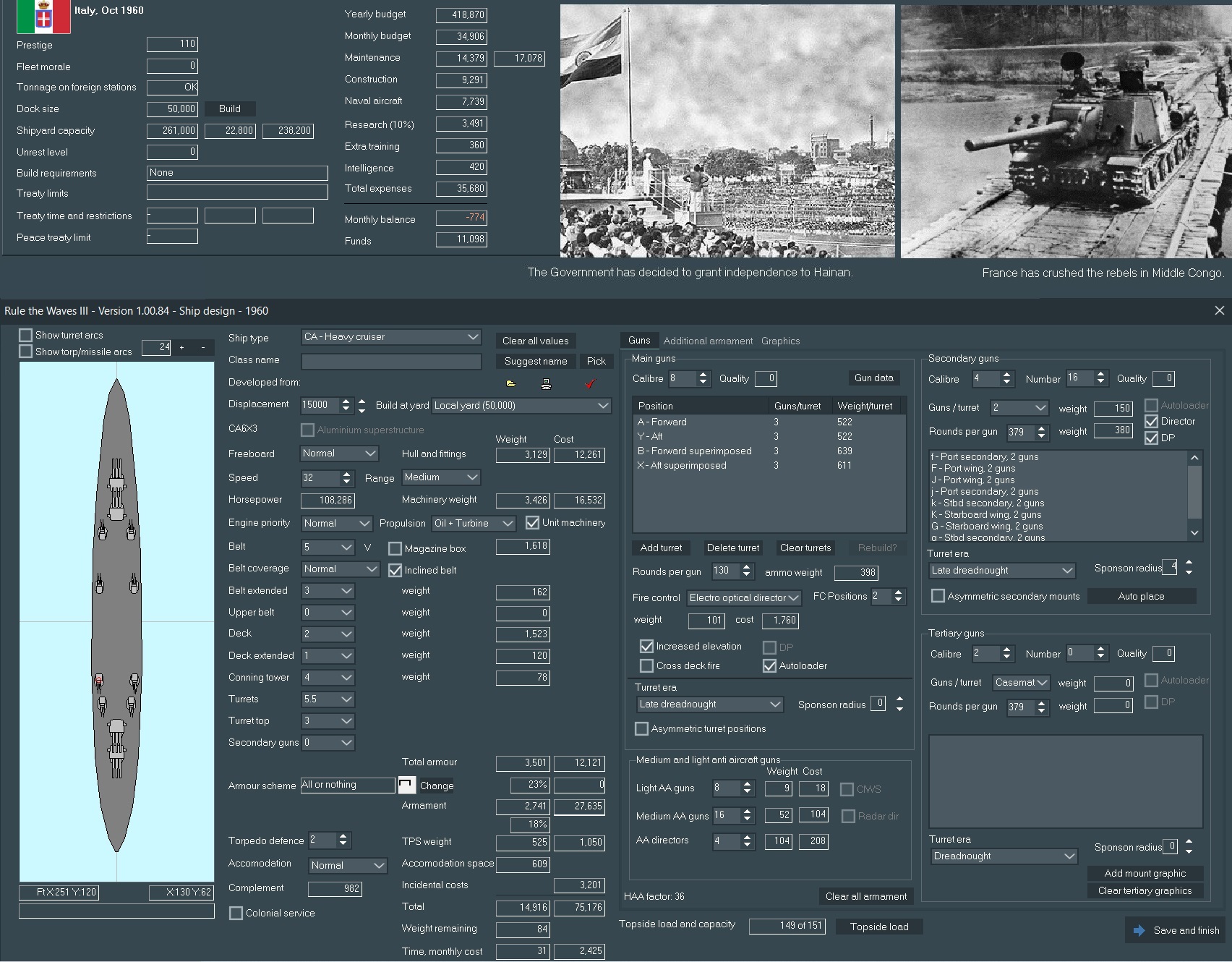The width and height of the screenshot is (1232, 962).
Task: Open Build at yard dropdown
Action: click(521, 406)
